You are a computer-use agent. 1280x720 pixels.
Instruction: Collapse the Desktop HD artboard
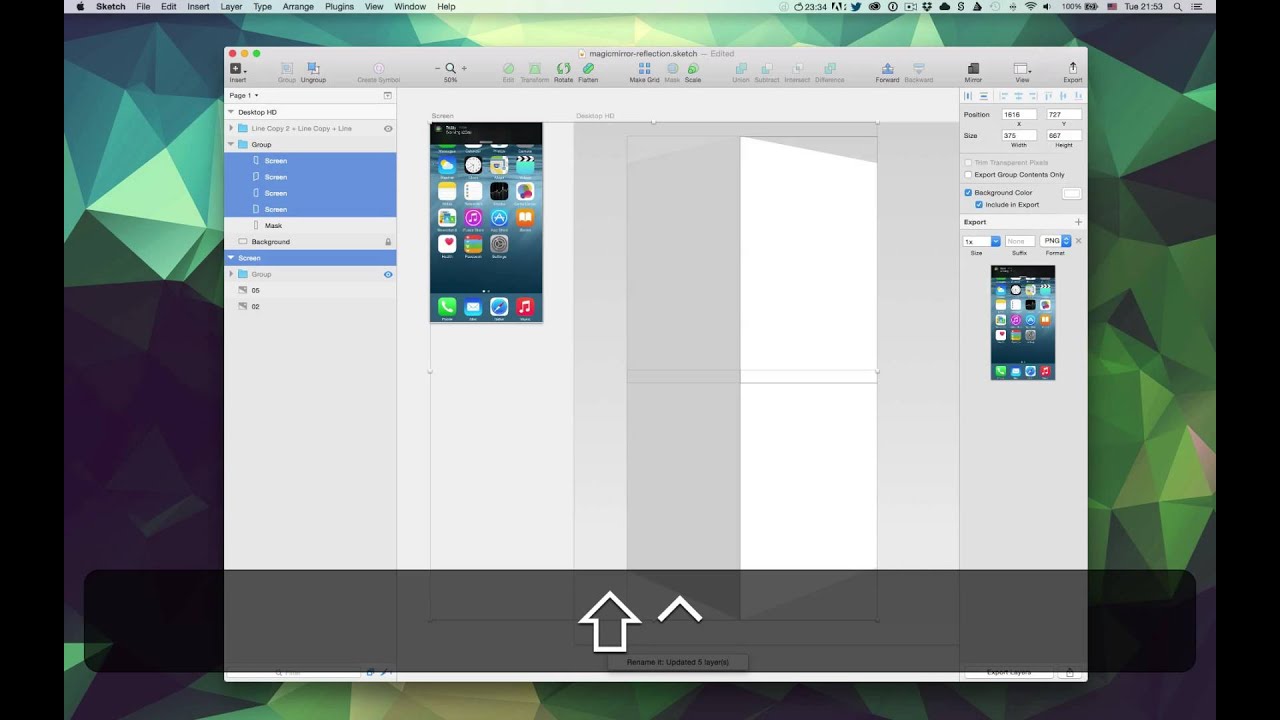point(231,112)
